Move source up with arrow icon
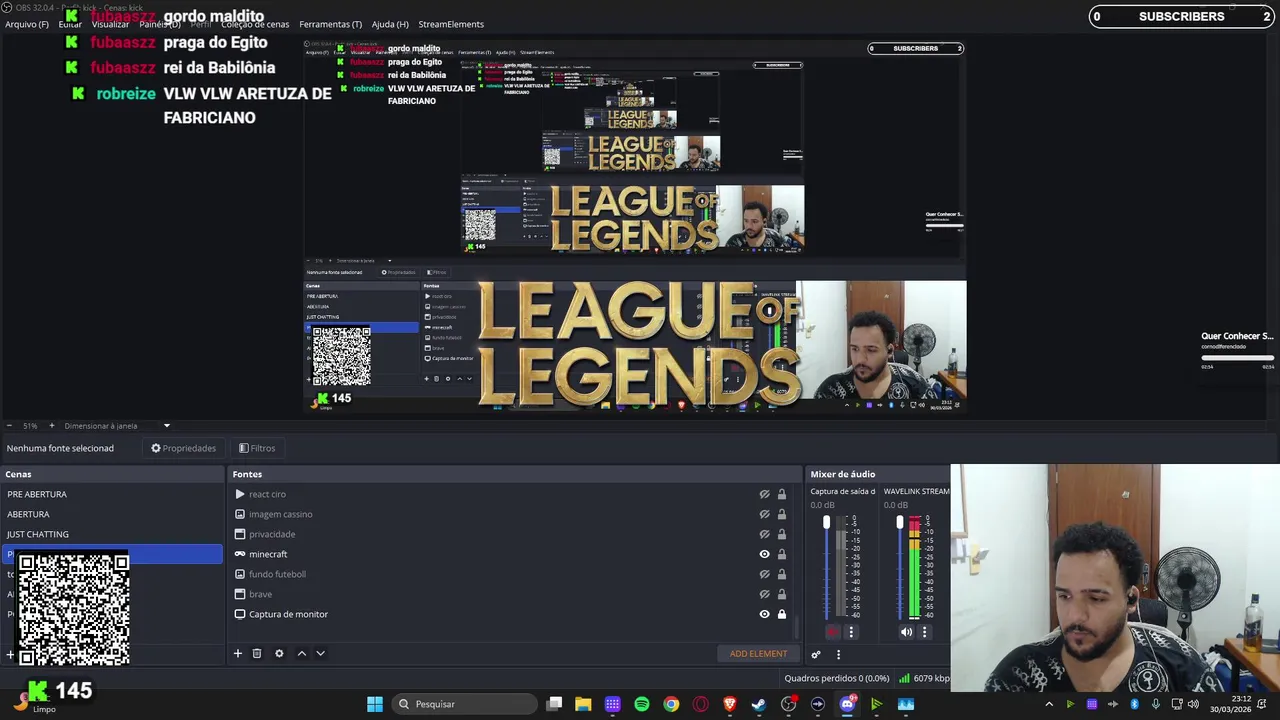This screenshot has width=1280, height=720. coord(301,653)
